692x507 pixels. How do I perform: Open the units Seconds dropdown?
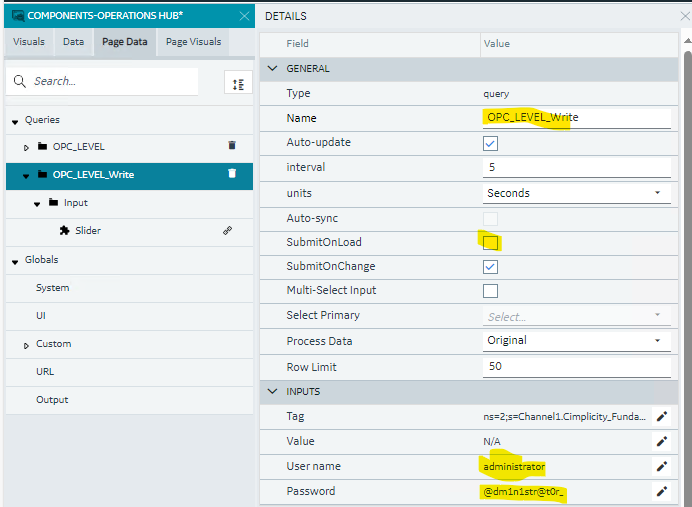click(576, 193)
